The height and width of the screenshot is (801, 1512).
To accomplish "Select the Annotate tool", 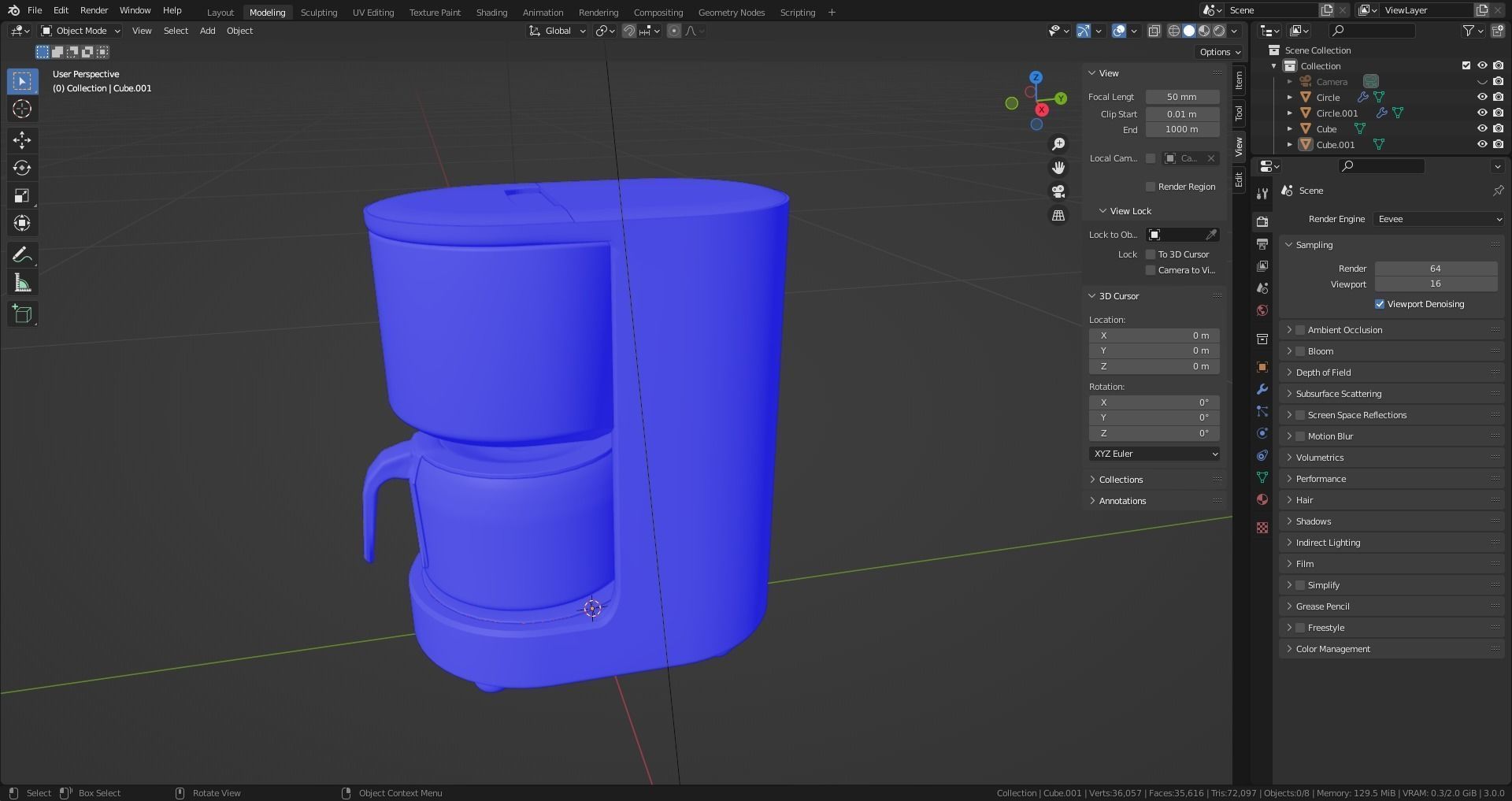I will click(x=22, y=254).
